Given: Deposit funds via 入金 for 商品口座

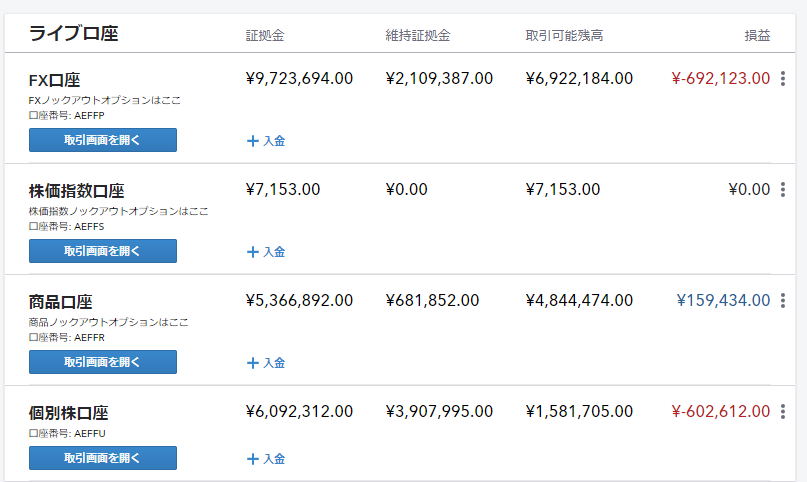Looking at the screenshot, I should 266,363.
